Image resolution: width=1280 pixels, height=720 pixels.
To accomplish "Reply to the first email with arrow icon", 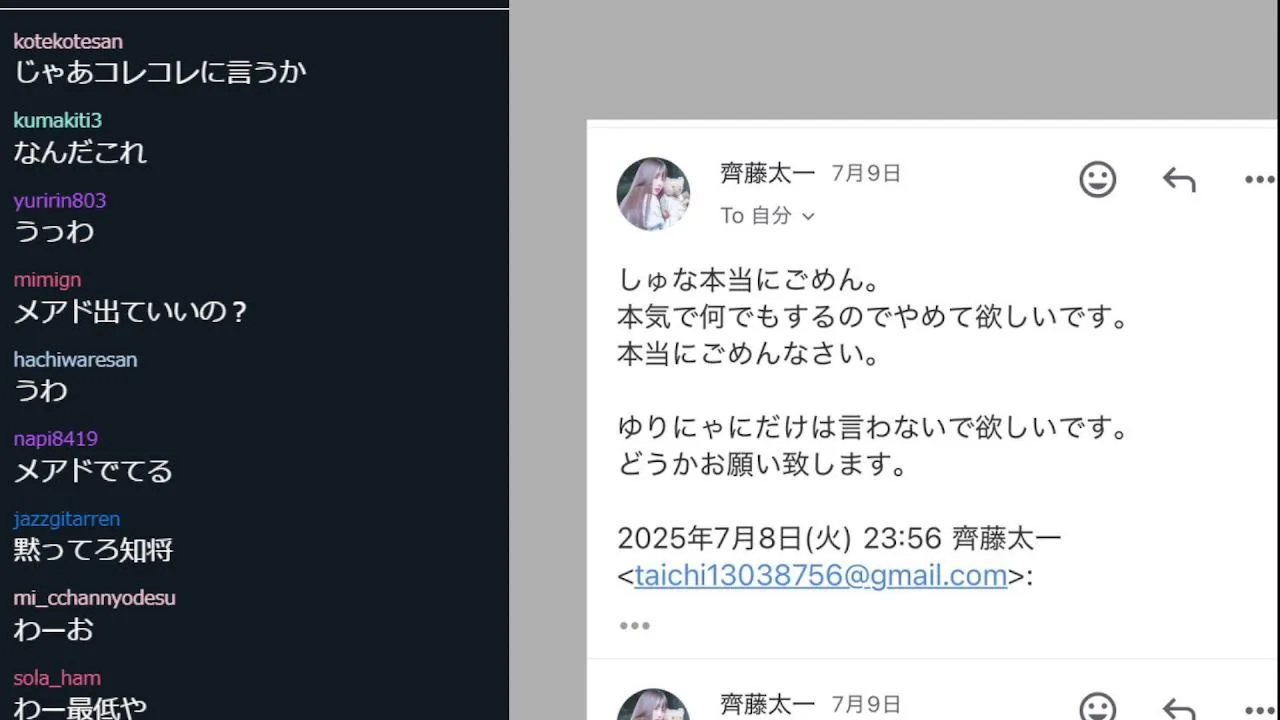I will click(1179, 179).
